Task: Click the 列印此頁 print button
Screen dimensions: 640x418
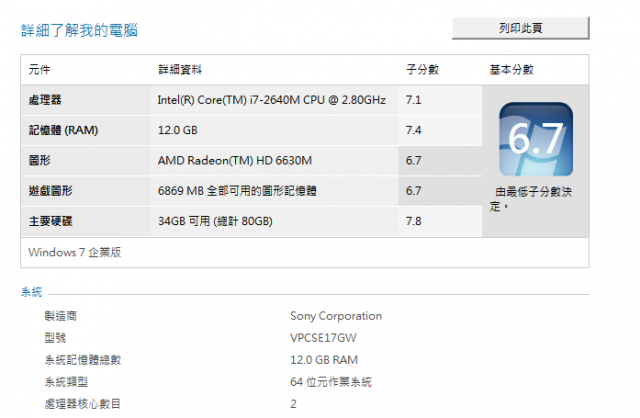Action: tap(520, 28)
